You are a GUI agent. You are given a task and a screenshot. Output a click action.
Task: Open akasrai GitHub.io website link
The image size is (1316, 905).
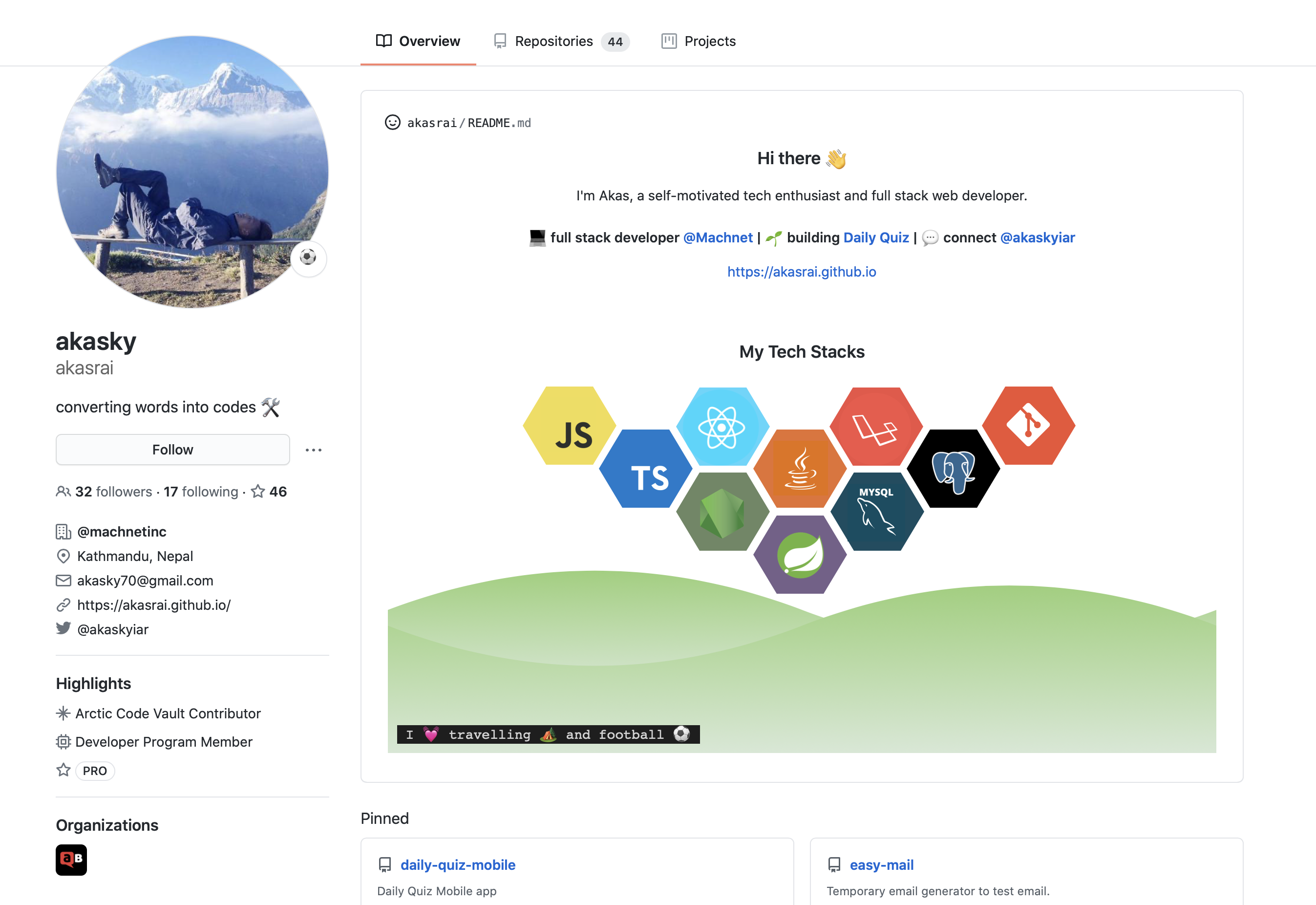point(153,605)
